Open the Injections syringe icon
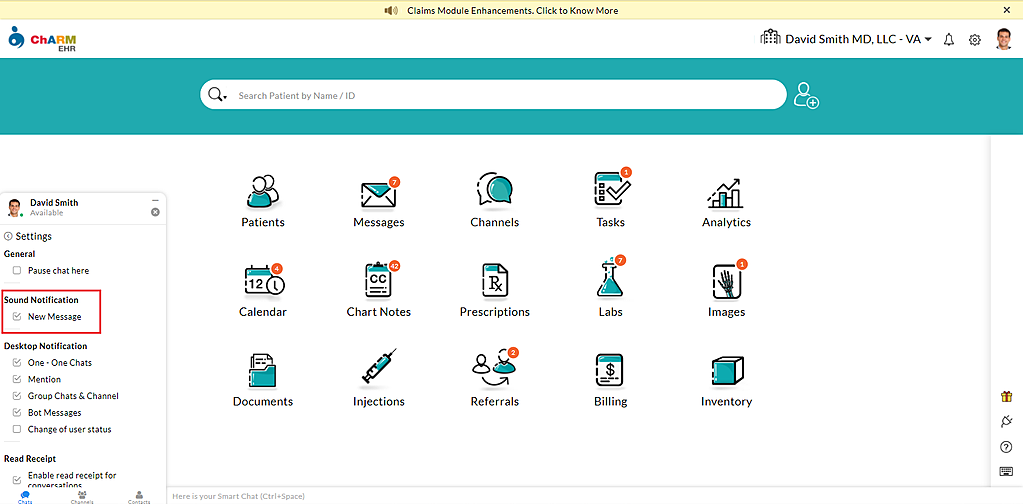1023x504 pixels. [x=378, y=369]
